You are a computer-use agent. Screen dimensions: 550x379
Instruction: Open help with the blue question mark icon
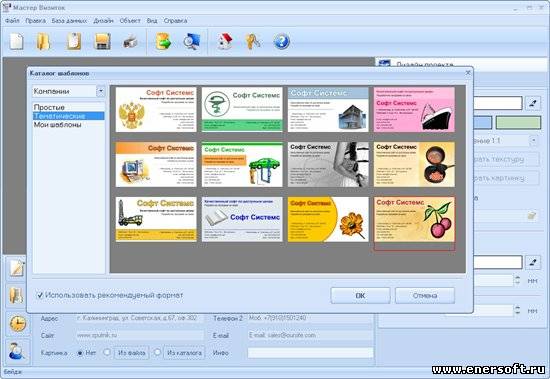(281, 41)
